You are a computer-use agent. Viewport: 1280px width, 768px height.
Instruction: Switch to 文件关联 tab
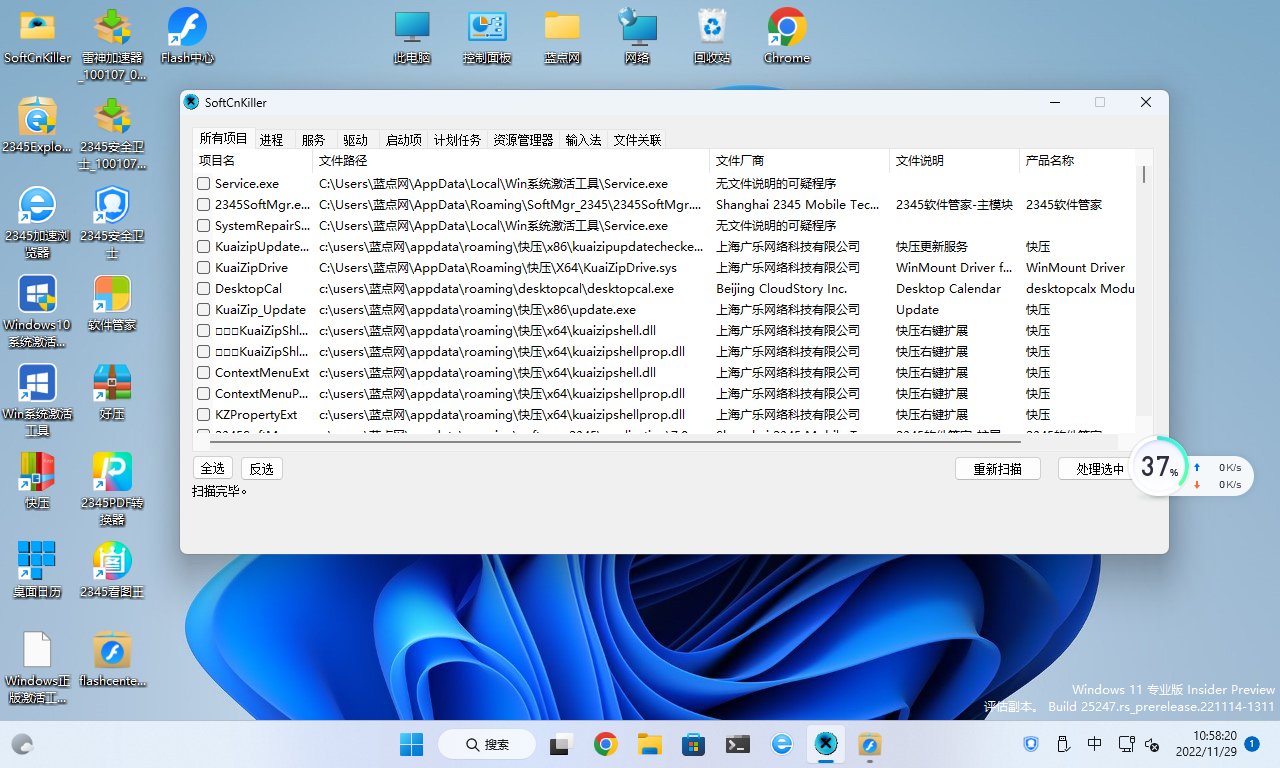[x=637, y=140]
